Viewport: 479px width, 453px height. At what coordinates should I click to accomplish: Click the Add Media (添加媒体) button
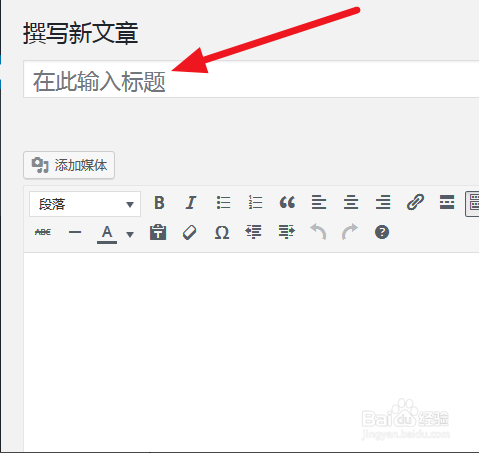tap(69, 165)
